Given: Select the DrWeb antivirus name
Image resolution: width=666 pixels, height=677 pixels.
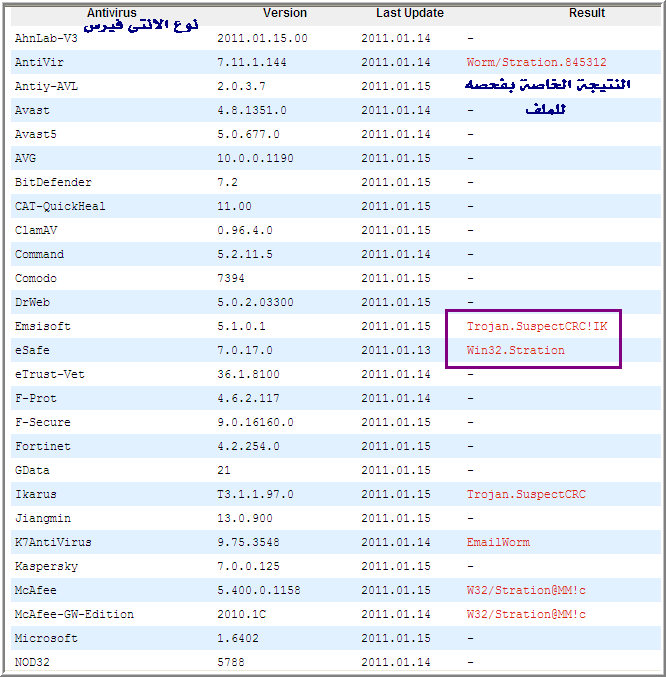Looking at the screenshot, I should tap(32, 302).
